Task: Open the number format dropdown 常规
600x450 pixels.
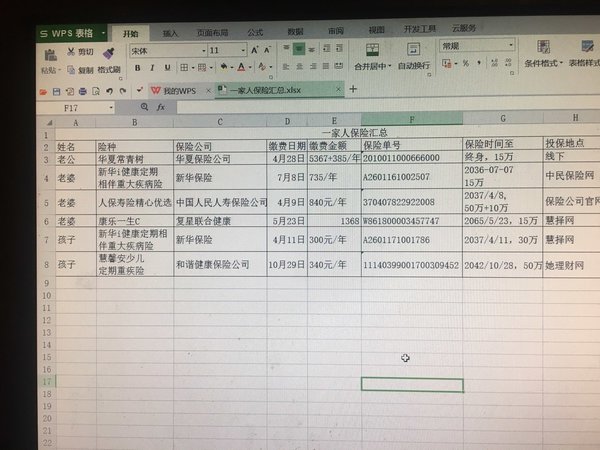Action: point(511,45)
